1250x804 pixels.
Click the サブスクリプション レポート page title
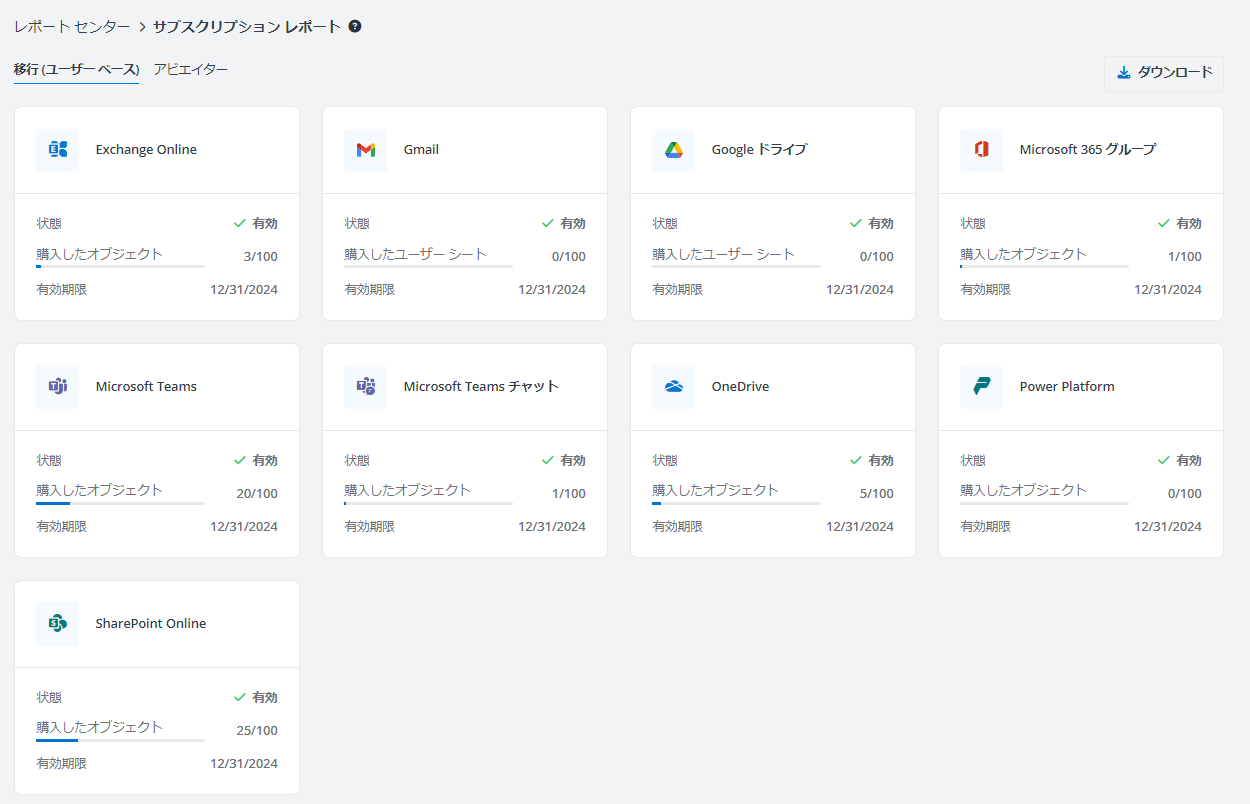[x=247, y=27]
